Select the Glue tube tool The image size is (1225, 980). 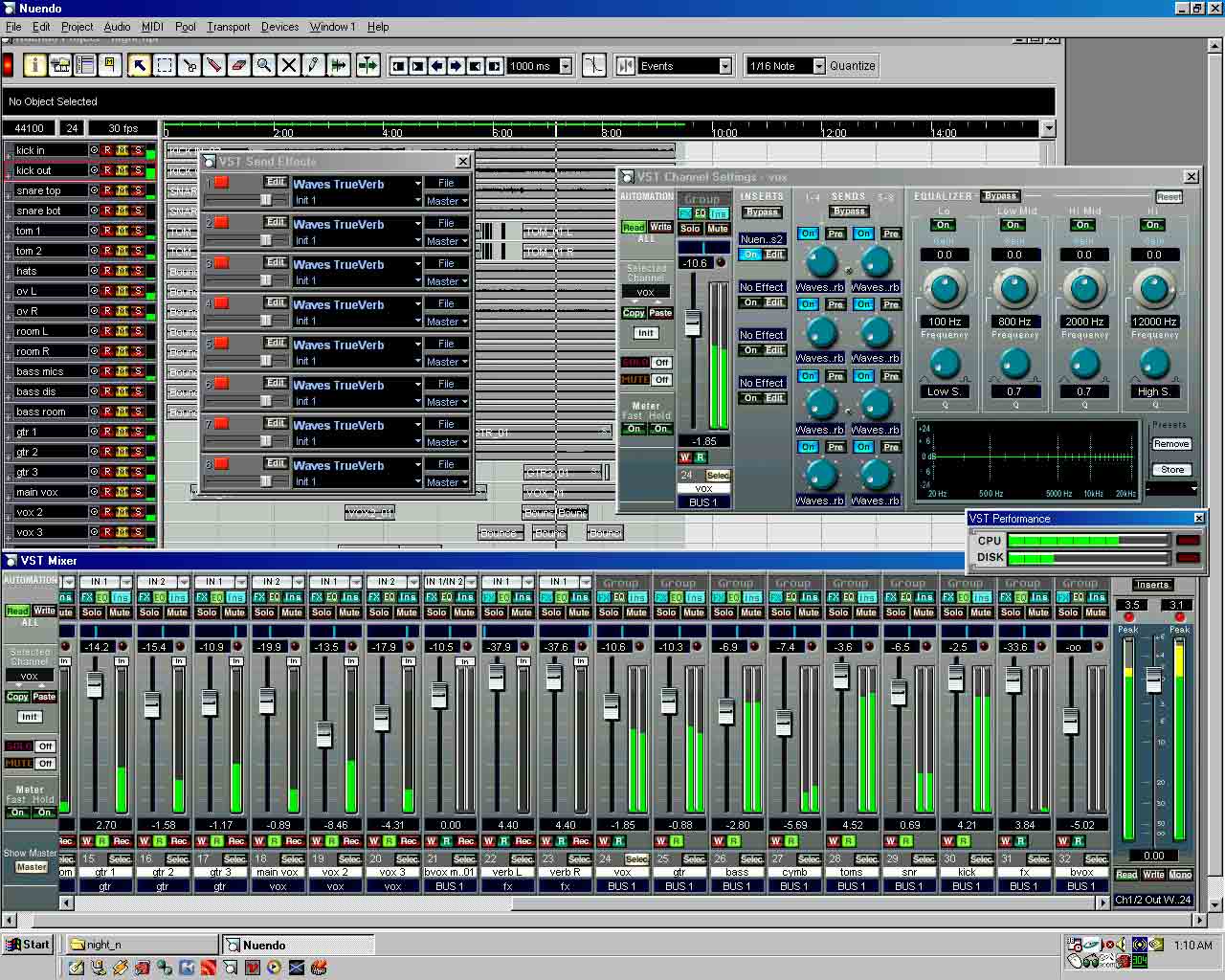click(x=213, y=65)
